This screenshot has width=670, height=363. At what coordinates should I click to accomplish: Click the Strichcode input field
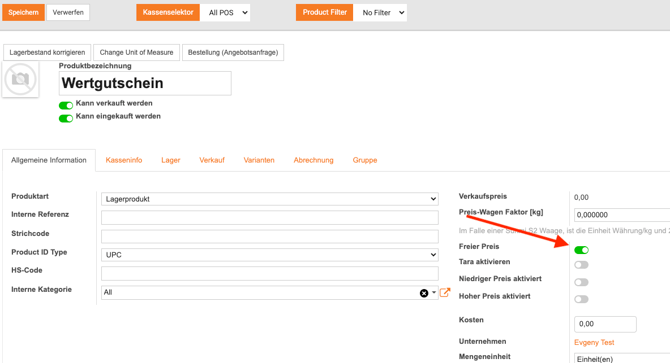270,236
